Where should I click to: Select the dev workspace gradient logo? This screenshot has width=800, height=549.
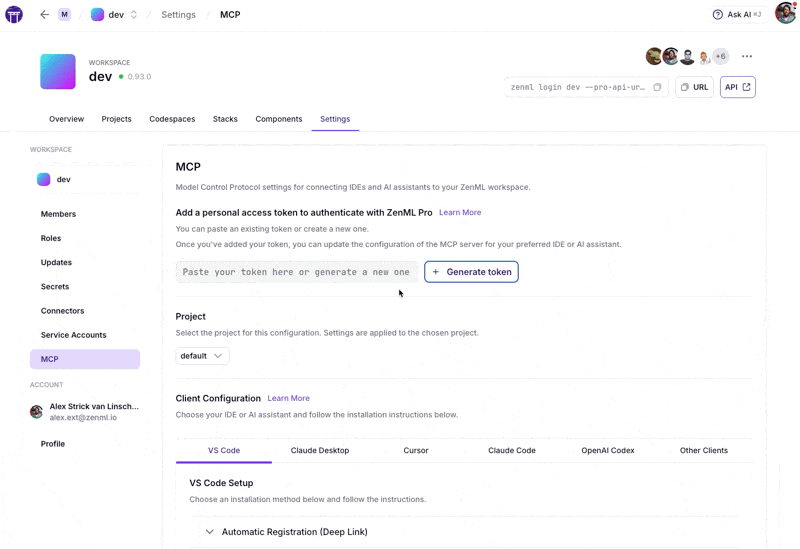click(58, 71)
